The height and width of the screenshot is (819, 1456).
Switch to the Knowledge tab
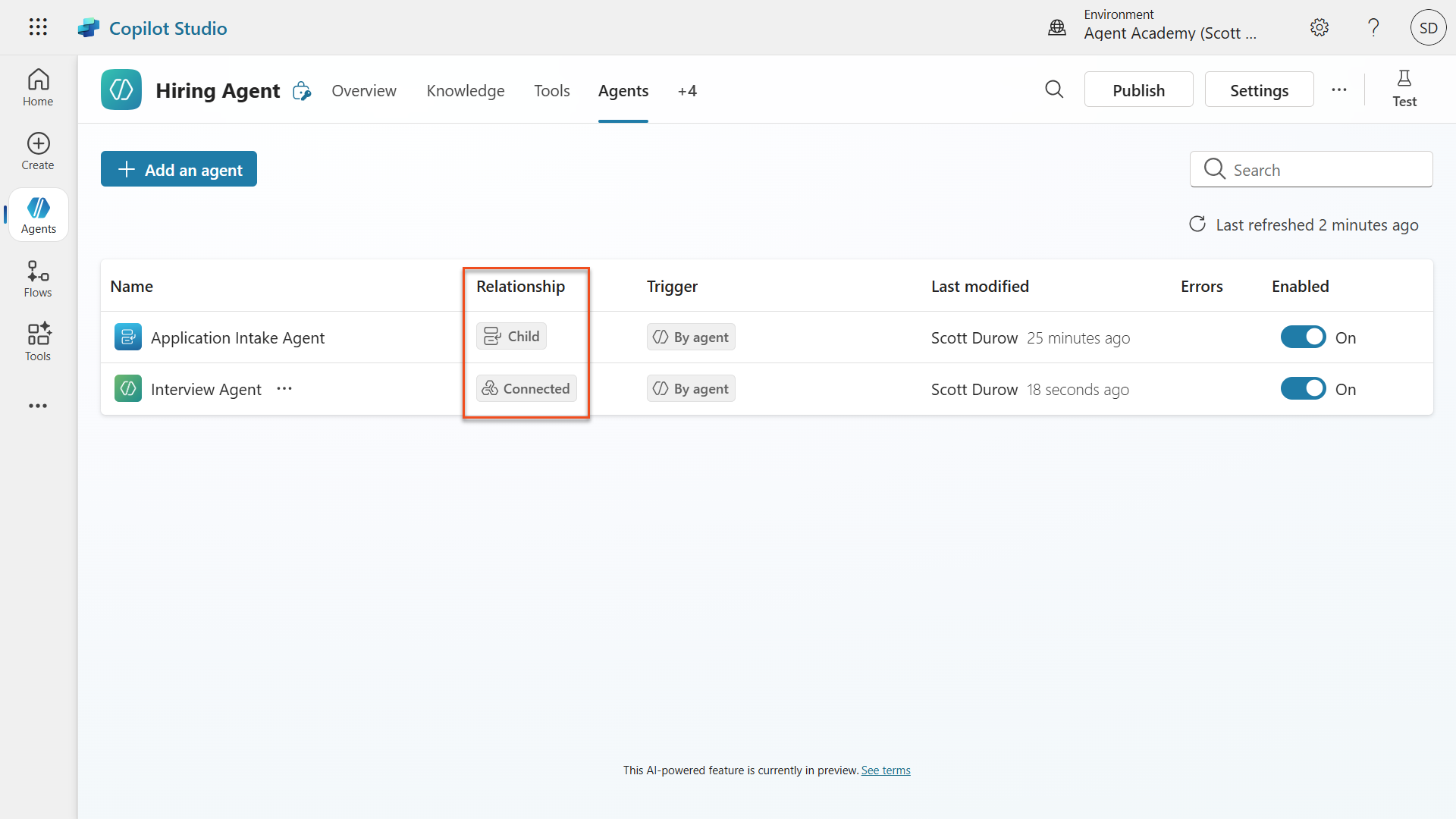tap(466, 91)
